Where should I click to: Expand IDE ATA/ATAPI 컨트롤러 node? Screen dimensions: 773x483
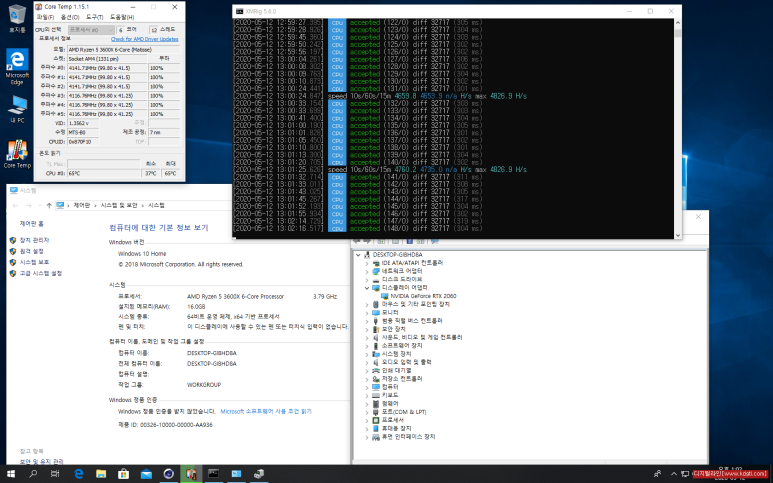pos(367,263)
